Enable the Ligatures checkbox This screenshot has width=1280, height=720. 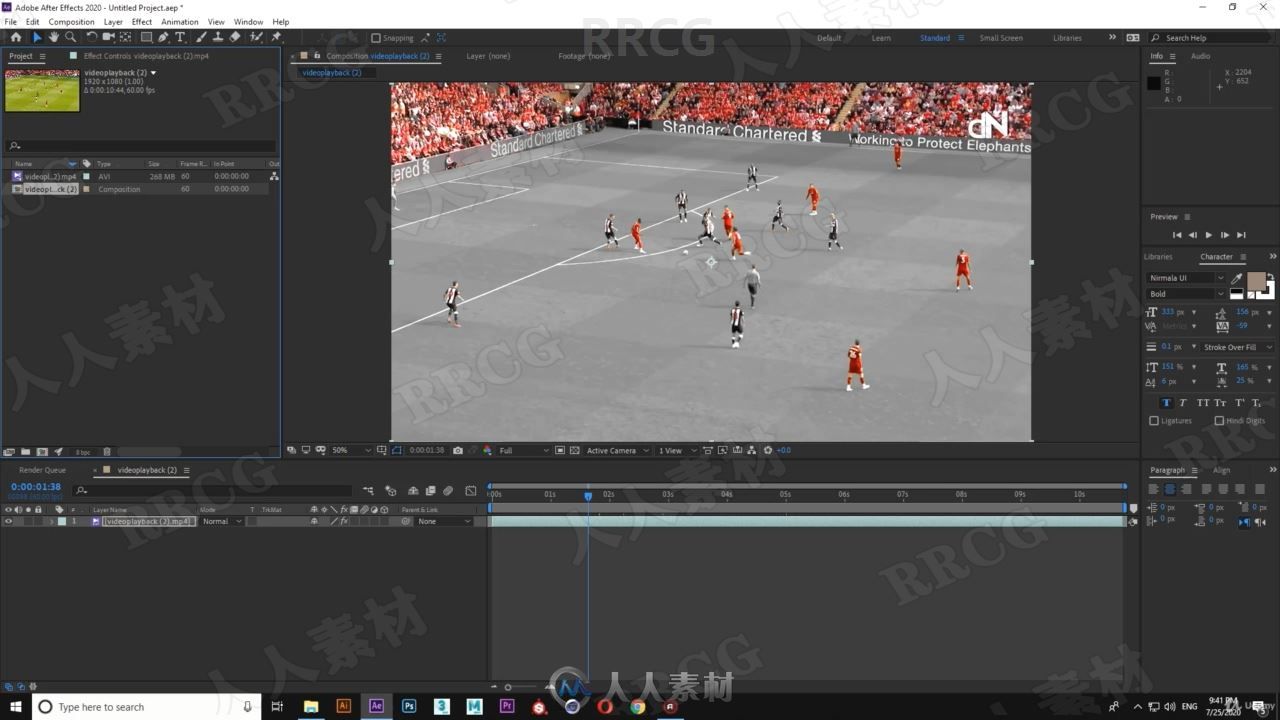[x=1154, y=421]
